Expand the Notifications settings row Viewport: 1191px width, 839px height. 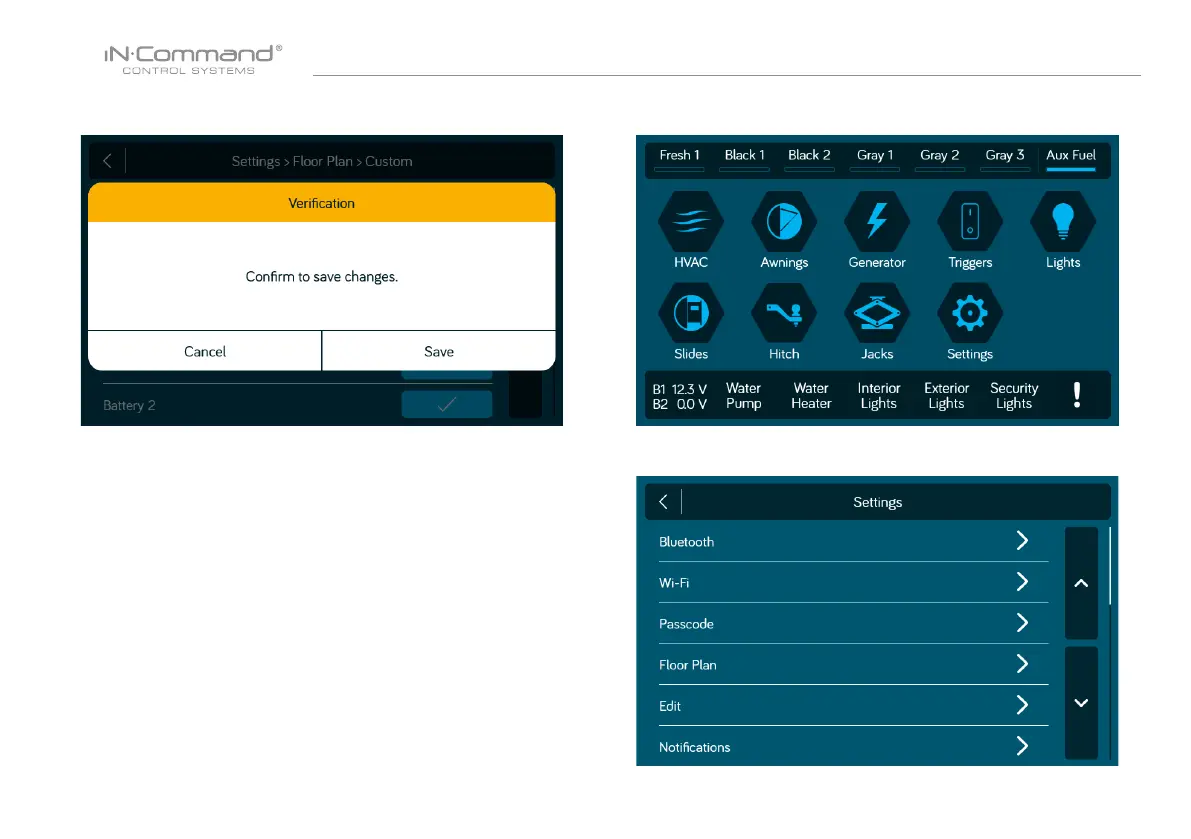[854, 746]
